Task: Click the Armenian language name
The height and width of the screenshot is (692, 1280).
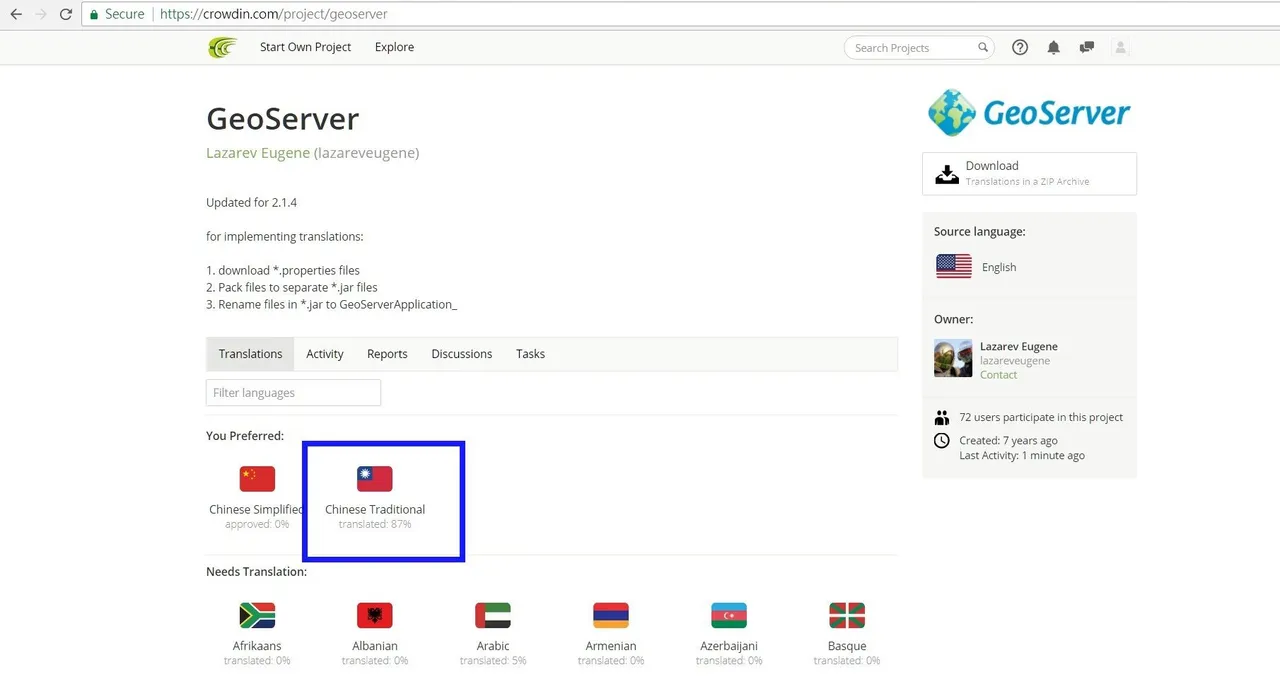Action: click(x=611, y=646)
